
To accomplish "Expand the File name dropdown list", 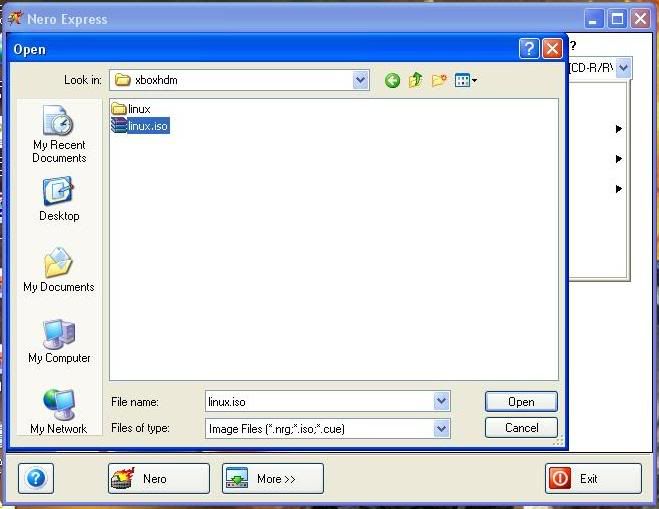I will pyautogui.click(x=442, y=401).
